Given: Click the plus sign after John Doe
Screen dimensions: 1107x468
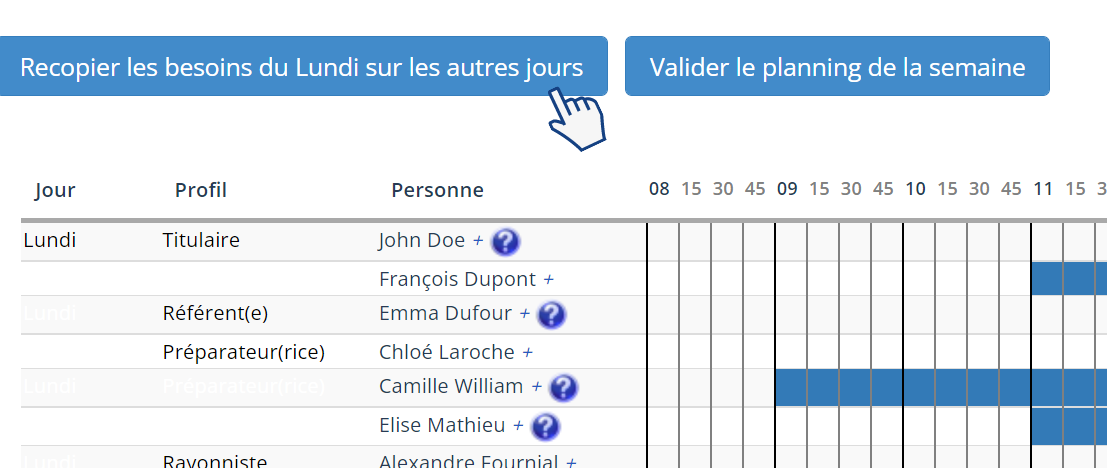Looking at the screenshot, I should tap(478, 241).
